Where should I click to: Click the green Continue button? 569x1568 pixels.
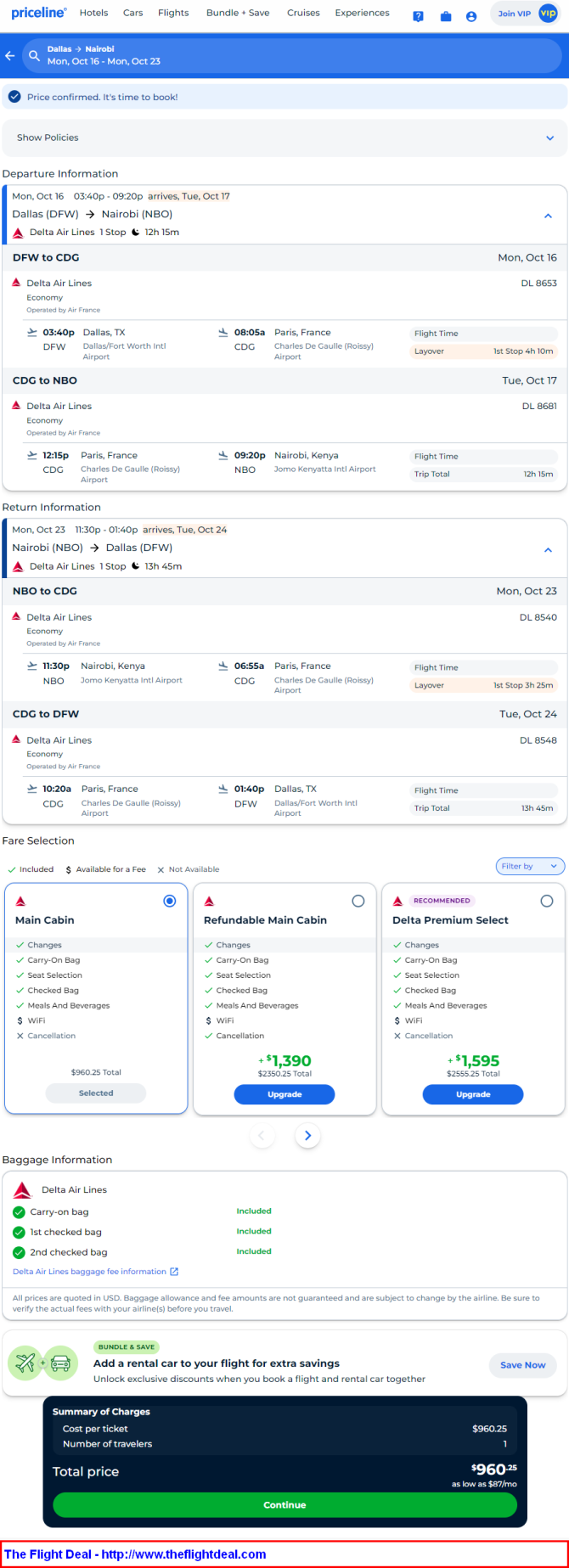[x=284, y=1505]
